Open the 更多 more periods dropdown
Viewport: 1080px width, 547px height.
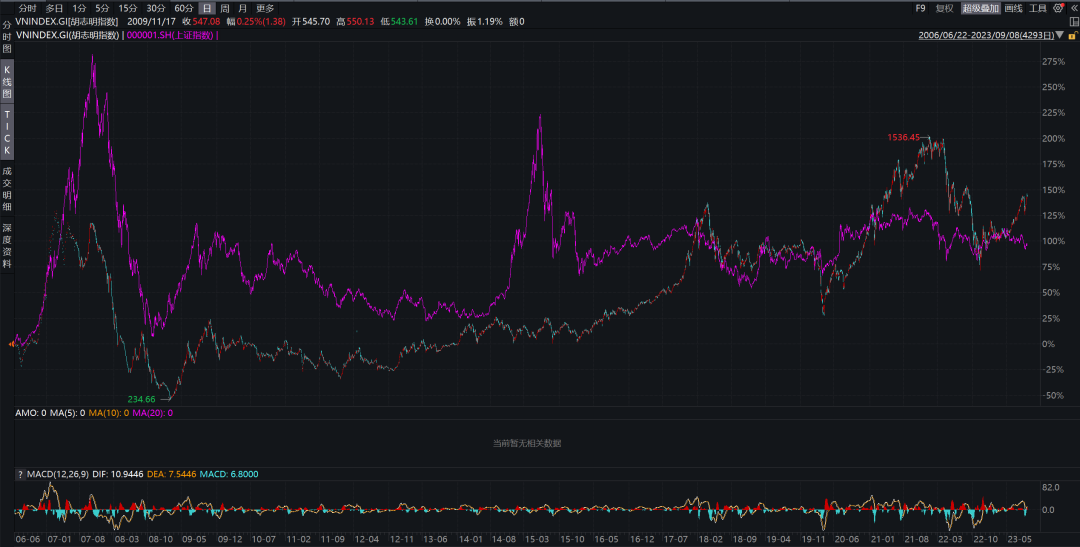[x=264, y=8]
